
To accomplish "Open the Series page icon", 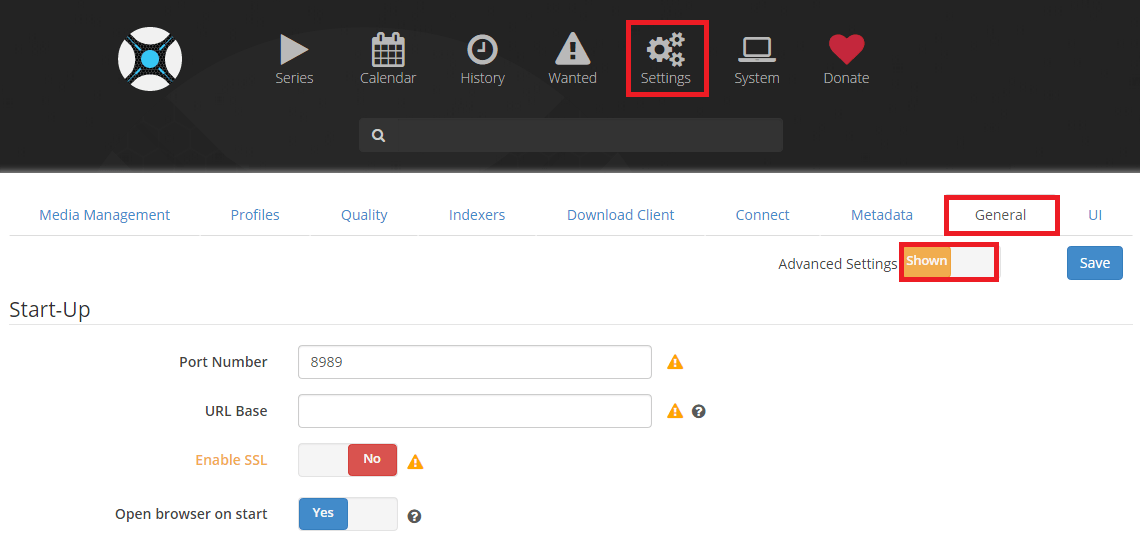I will (x=294, y=50).
